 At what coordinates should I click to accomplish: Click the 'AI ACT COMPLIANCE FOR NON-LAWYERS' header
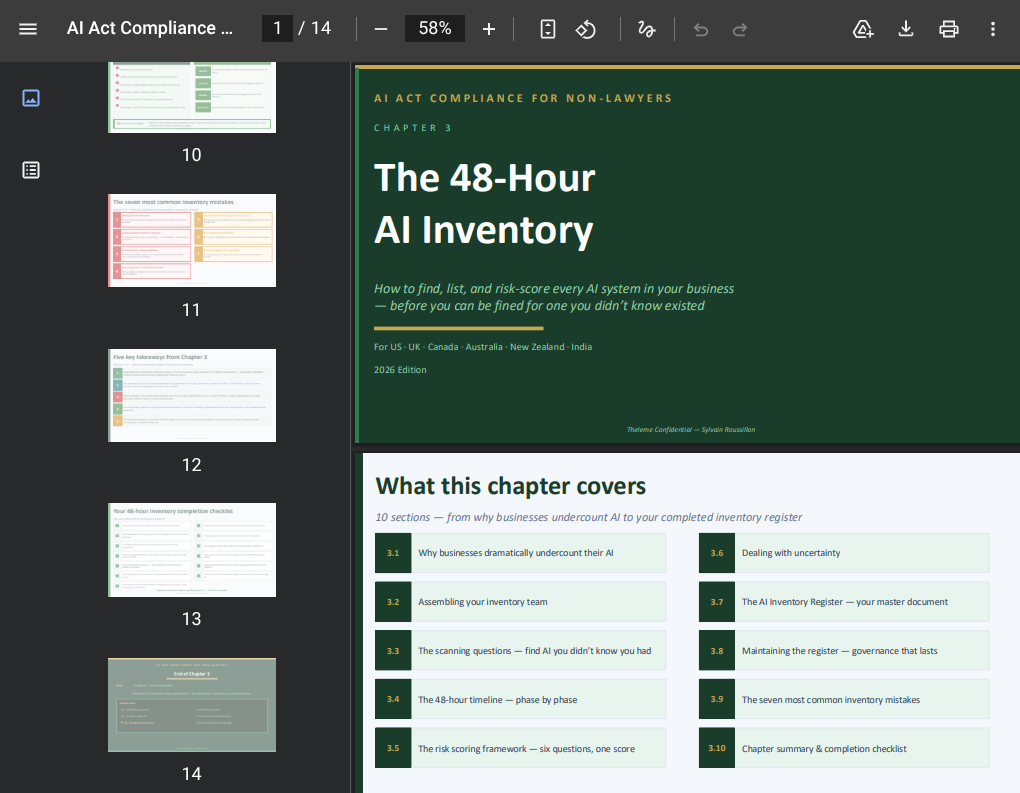[x=523, y=98]
